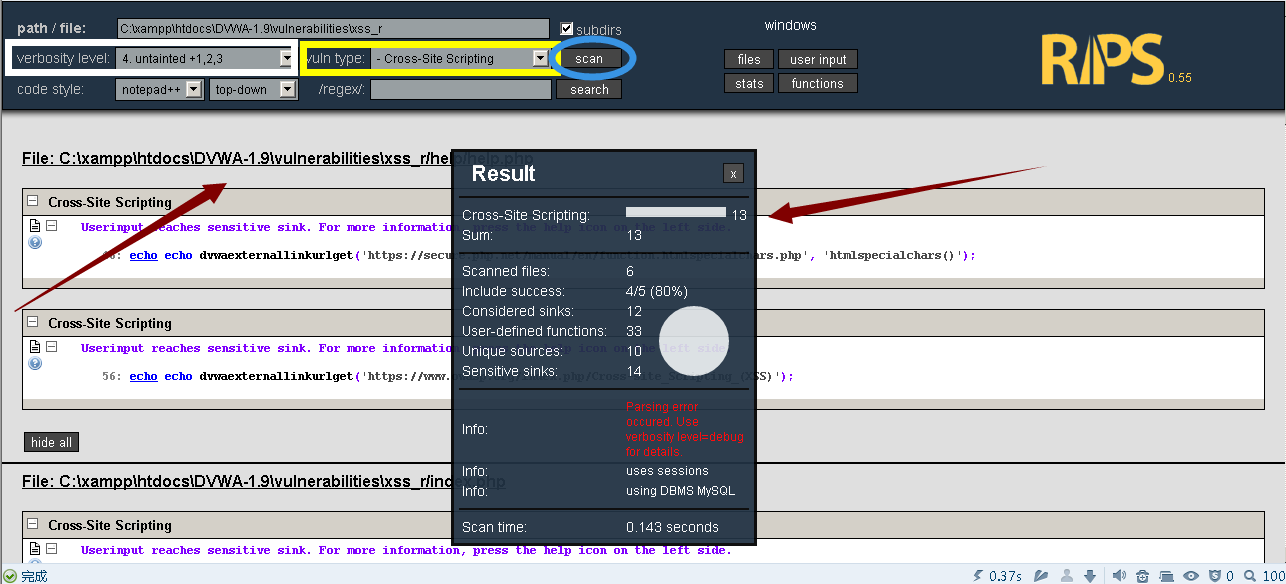Click the 'using DBMS MySQL' info text

[680, 491]
